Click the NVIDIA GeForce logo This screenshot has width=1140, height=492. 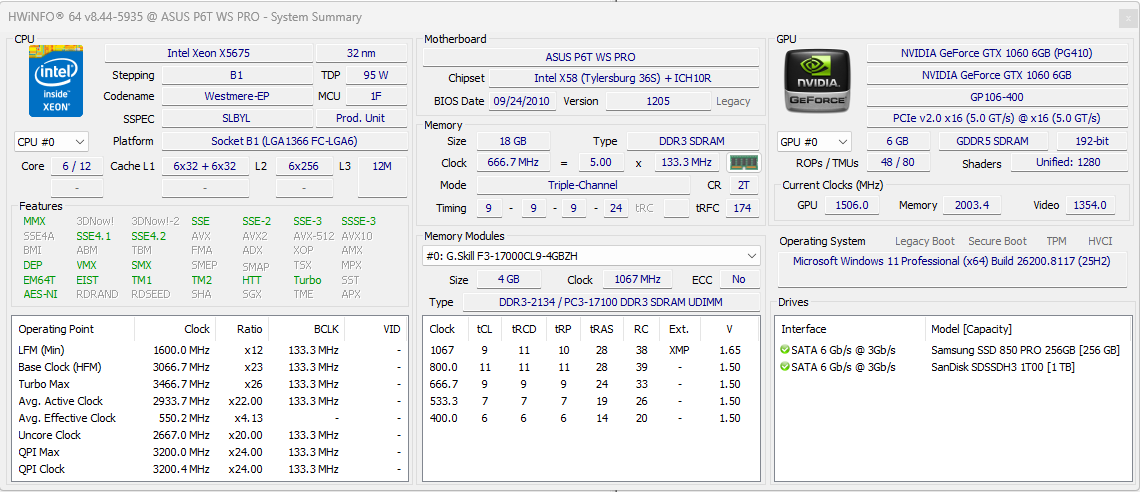[x=816, y=79]
